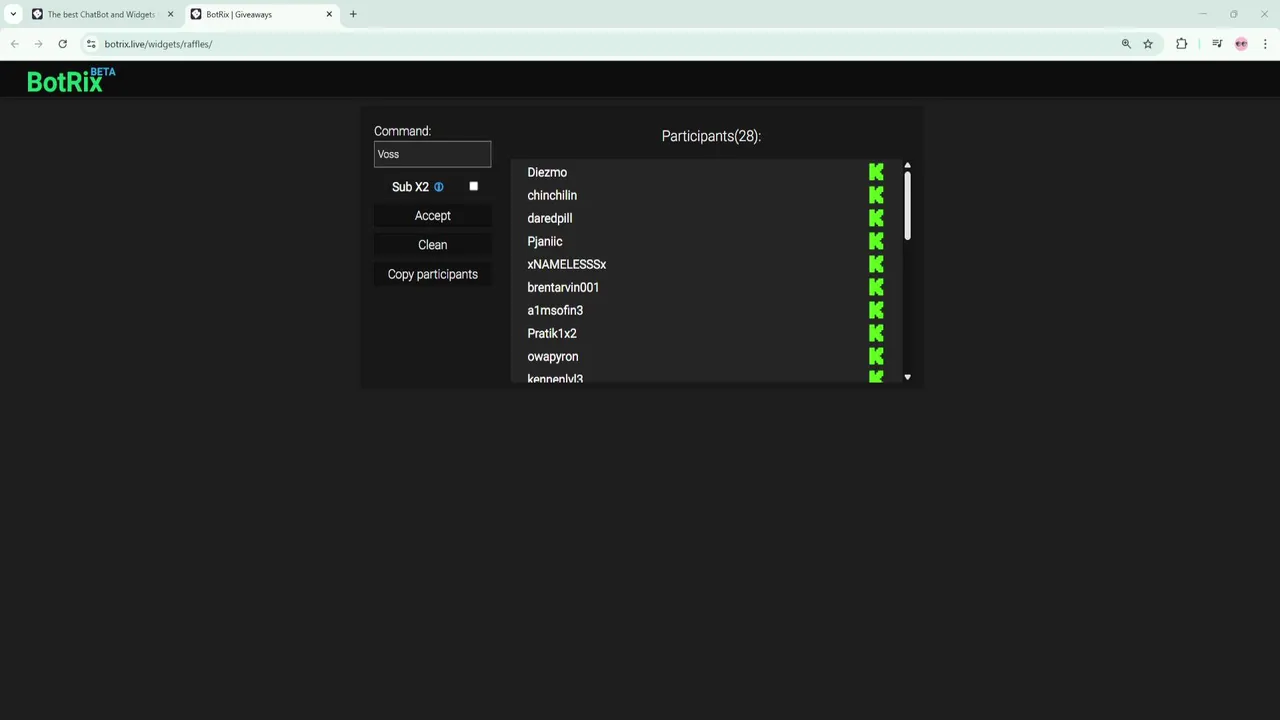Viewport: 1280px width, 720px height.
Task: Click the browser forward arrow
Action: [38, 44]
